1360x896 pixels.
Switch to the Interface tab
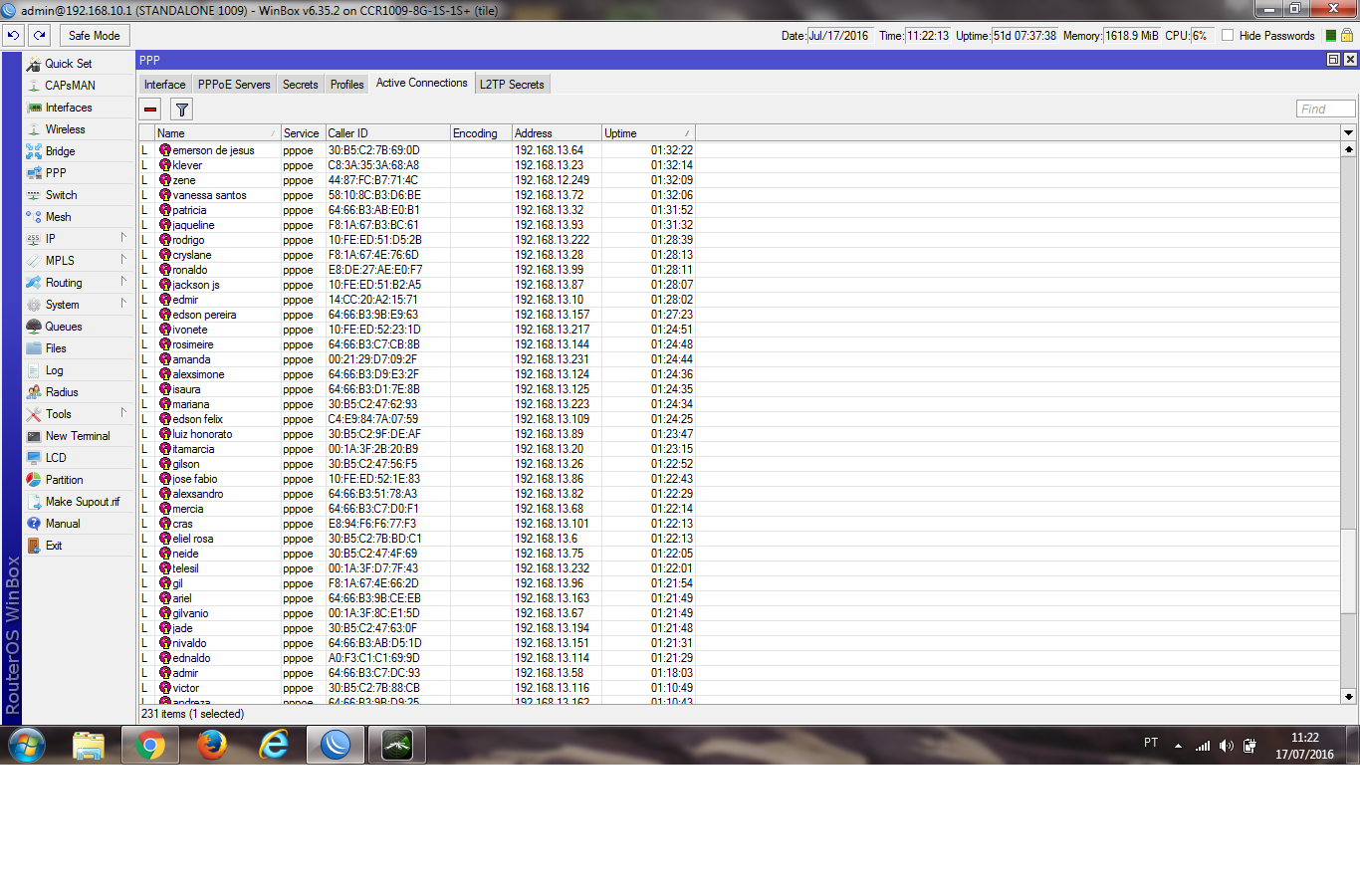(x=164, y=85)
